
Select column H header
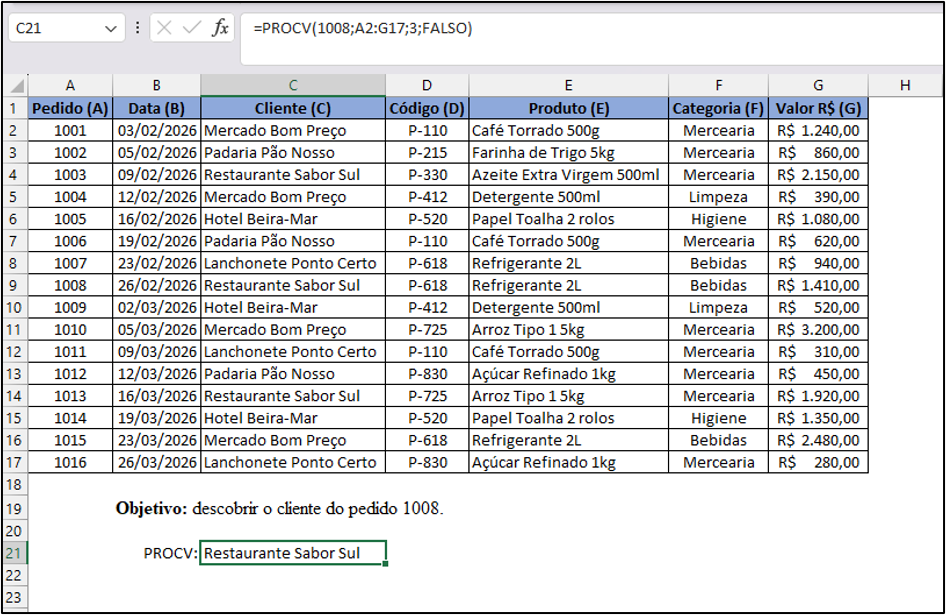click(x=904, y=85)
